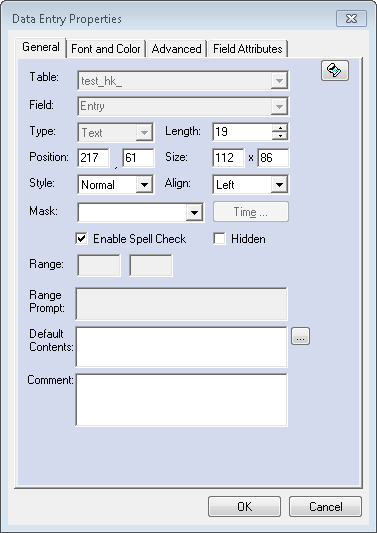Disable the Enable Spell Check checkbox

pyautogui.click(x=82, y=239)
